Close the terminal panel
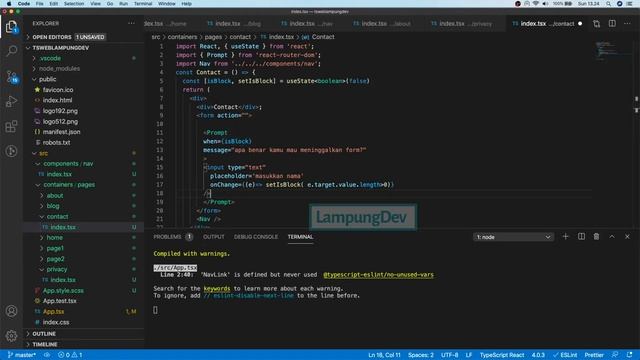Screen dimensions: 640x360 tap(627, 237)
